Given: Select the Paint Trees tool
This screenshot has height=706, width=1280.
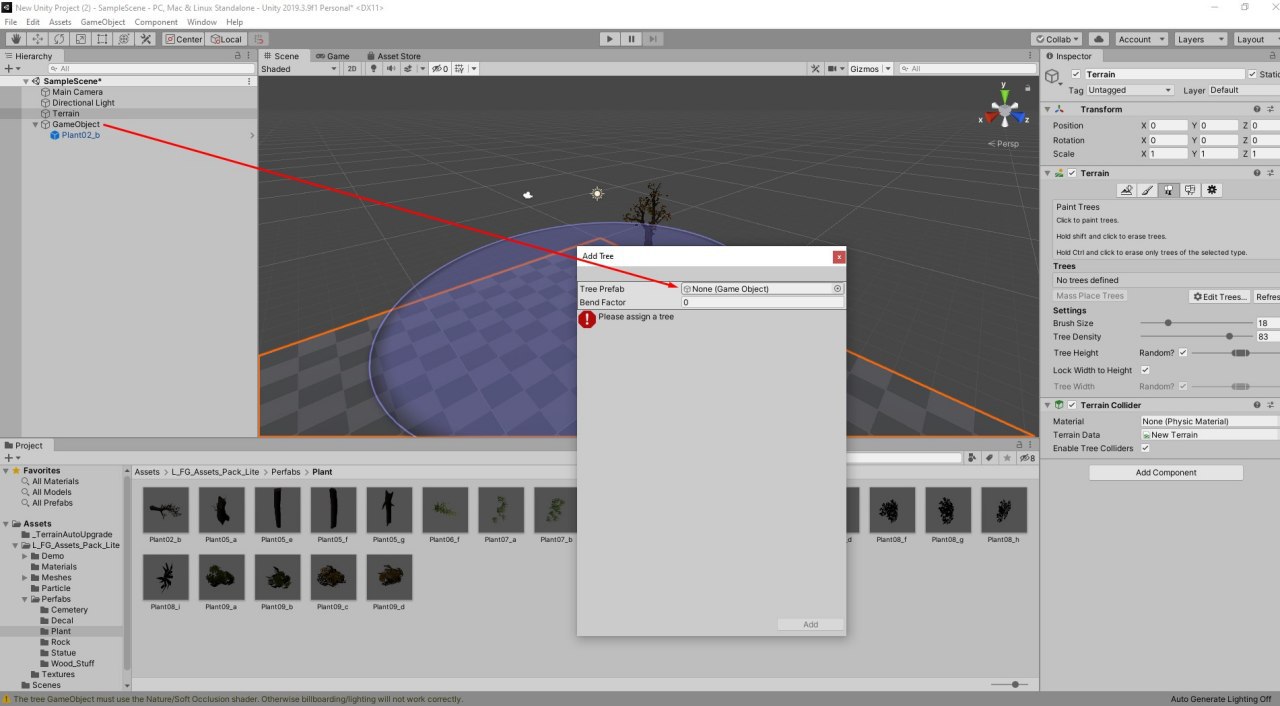Looking at the screenshot, I should tap(1169, 190).
